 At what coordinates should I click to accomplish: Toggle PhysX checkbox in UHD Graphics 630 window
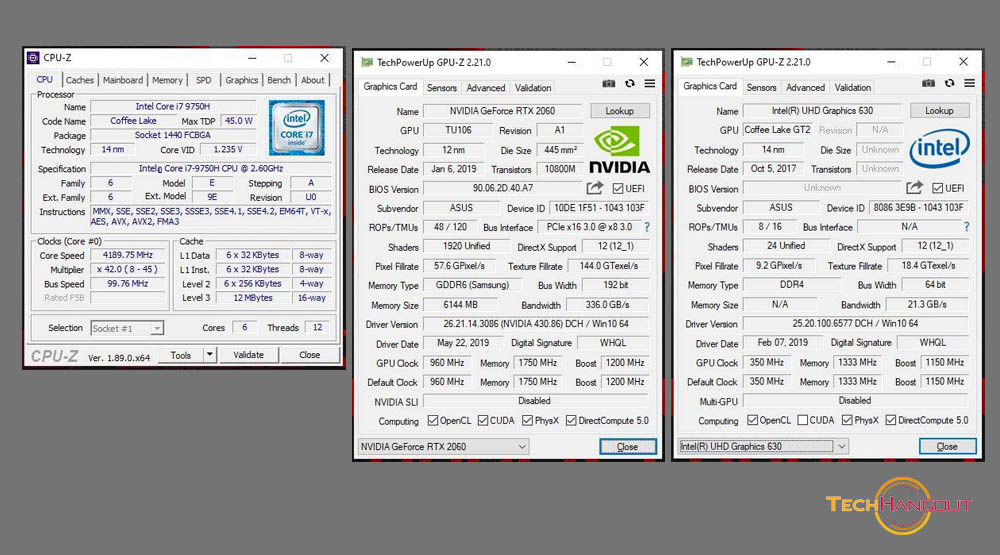point(847,419)
